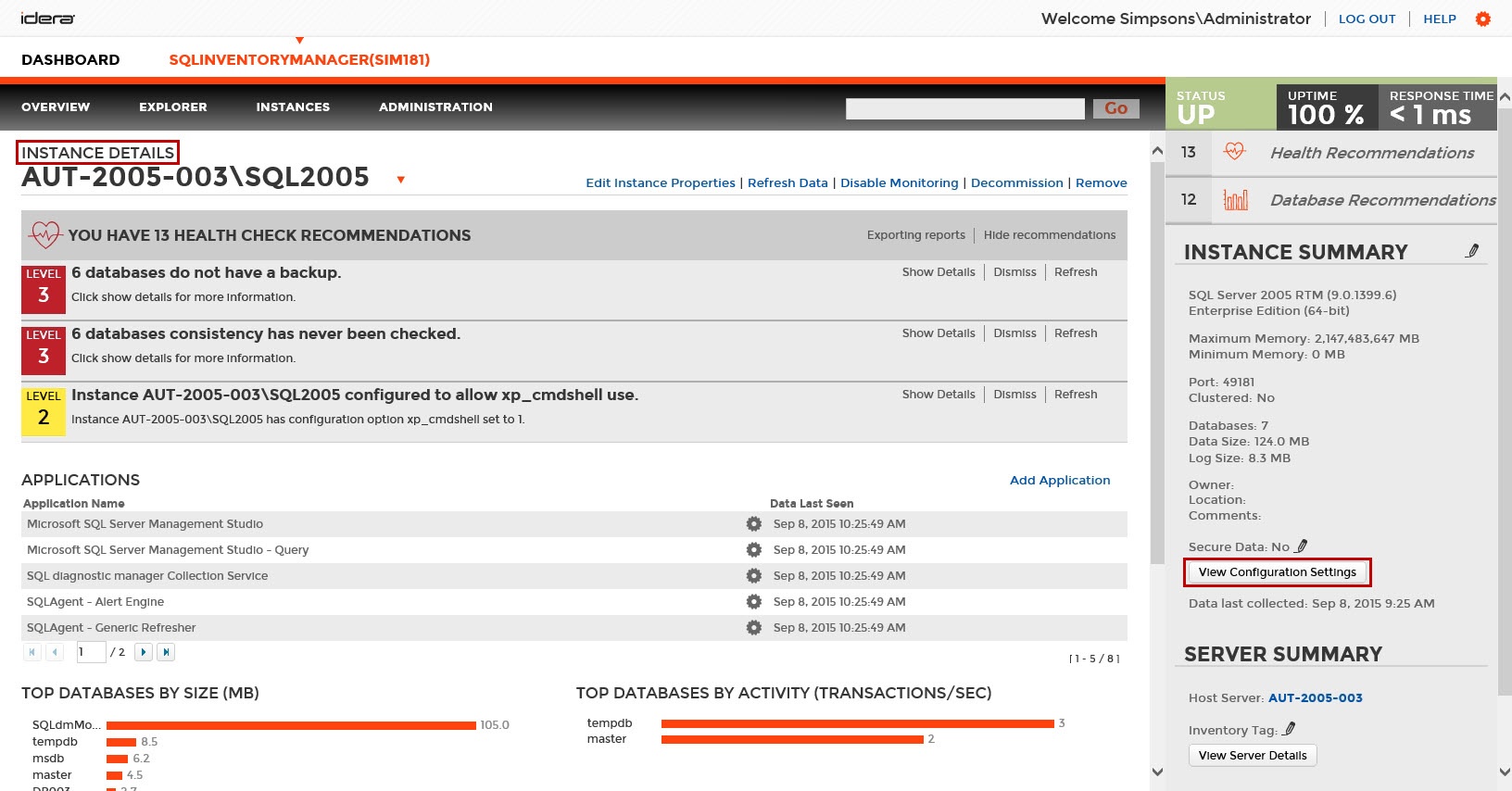Image resolution: width=1512 pixels, height=791 pixels.
Task: Click the Idera logo
Action: (47, 19)
